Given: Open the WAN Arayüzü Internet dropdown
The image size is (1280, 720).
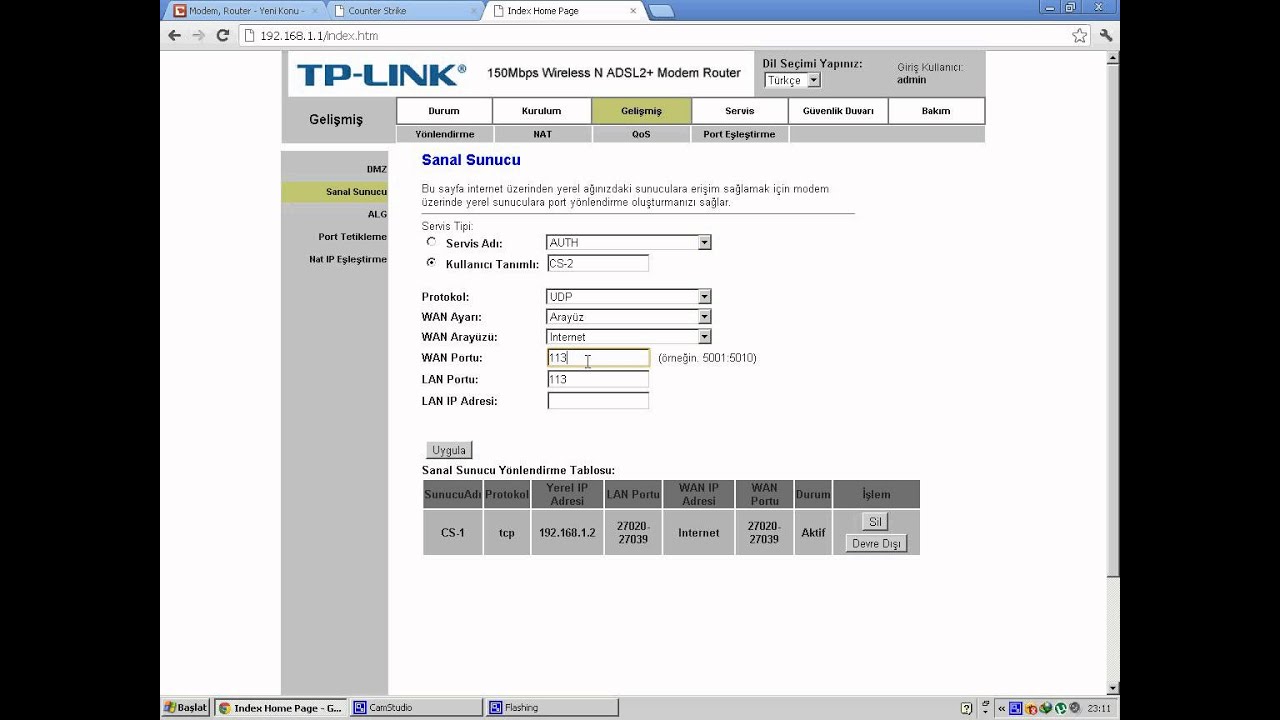Looking at the screenshot, I should 628,337.
